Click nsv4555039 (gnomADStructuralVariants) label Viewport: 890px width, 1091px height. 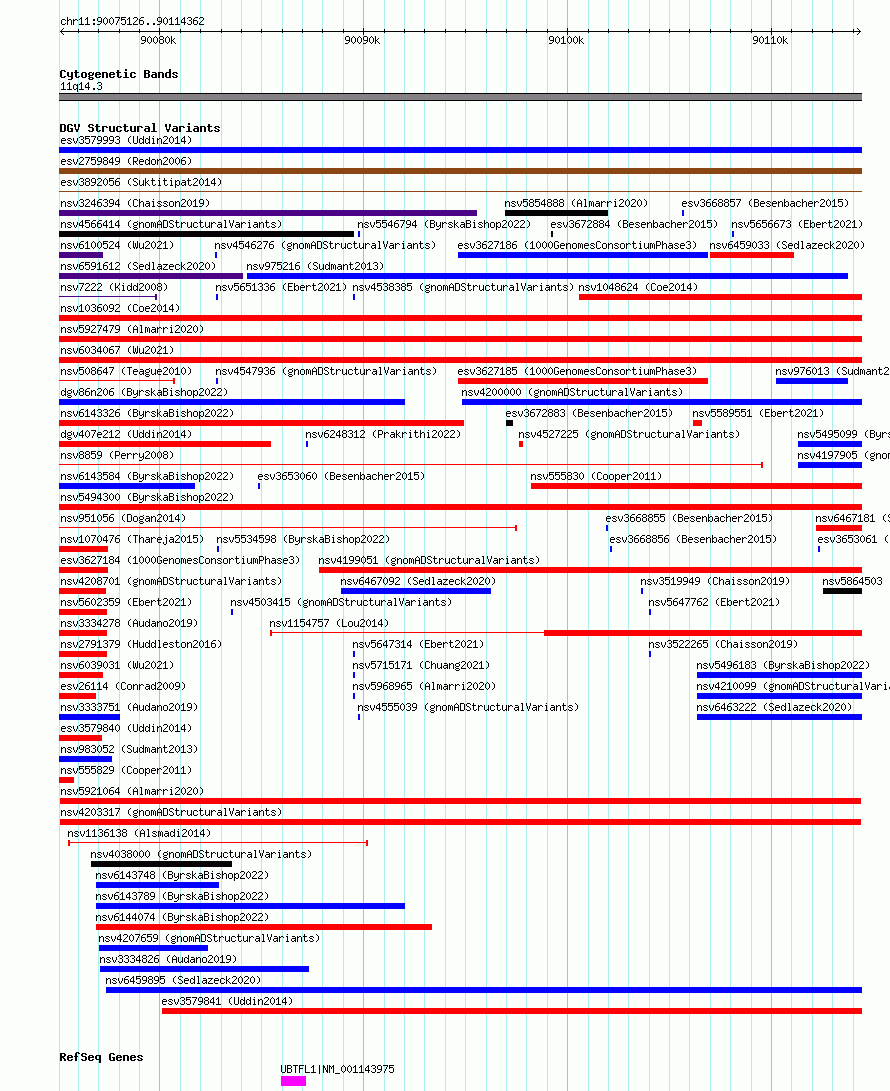pos(468,707)
